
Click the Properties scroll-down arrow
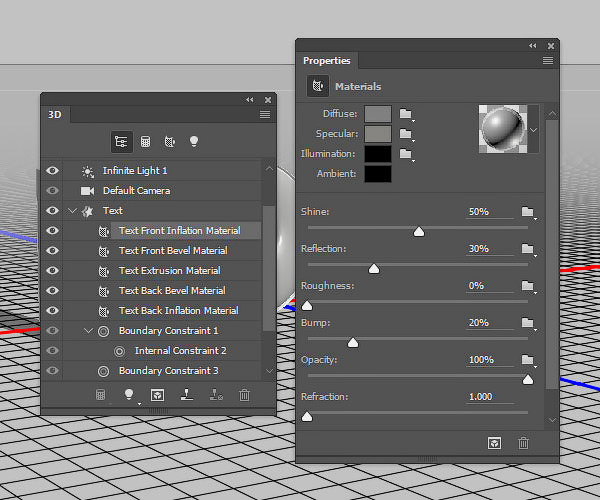pyautogui.click(x=552, y=420)
